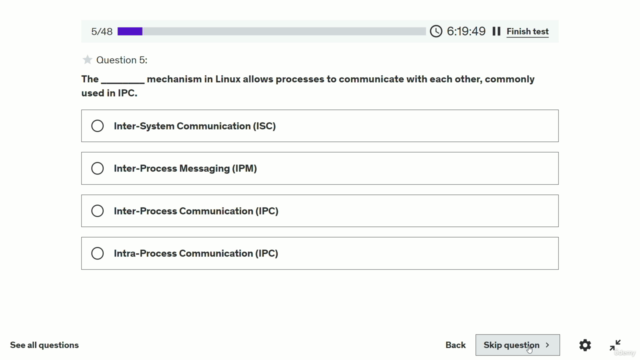The image size is (640, 360).
Task: Choose the Inter-Process Communication (IPC) radio button
Action: (98, 211)
